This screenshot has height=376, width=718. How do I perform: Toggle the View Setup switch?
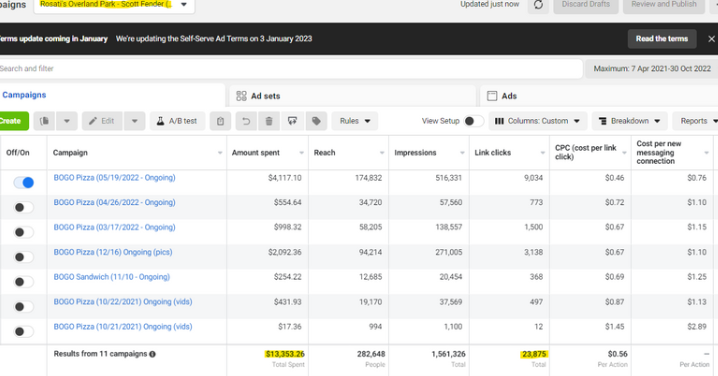click(473, 121)
